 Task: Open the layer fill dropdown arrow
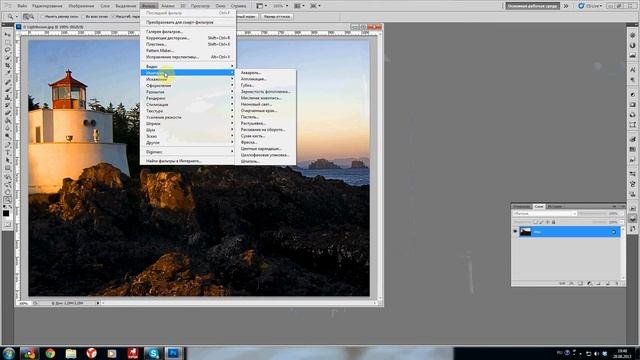tap(621, 222)
